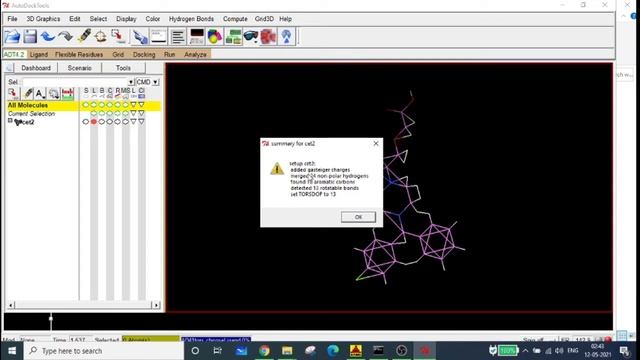640x360 pixels.
Task: Click the white marker on the black timeline
Action: click(x=51, y=319)
